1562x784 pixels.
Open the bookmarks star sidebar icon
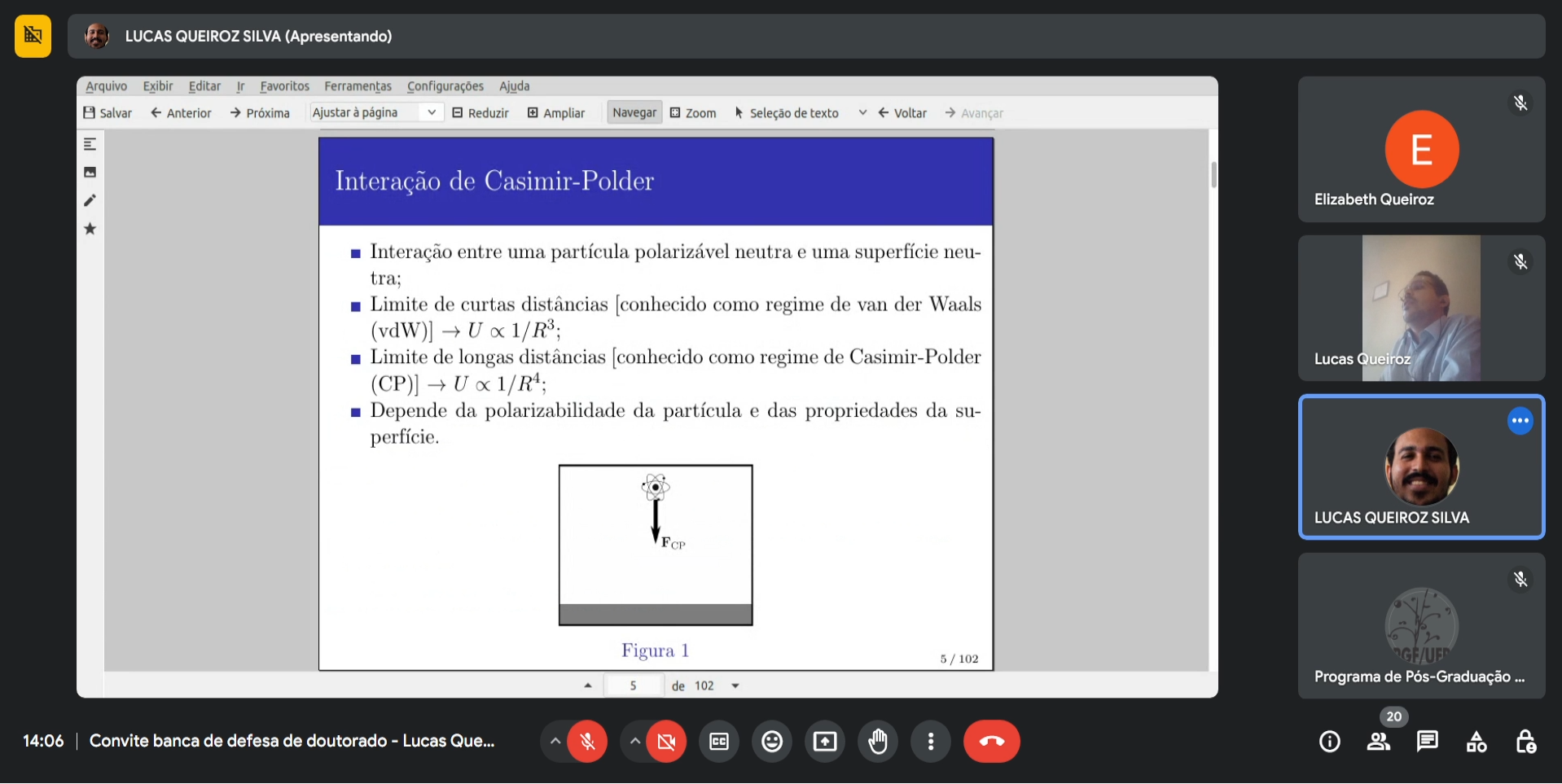(x=90, y=229)
